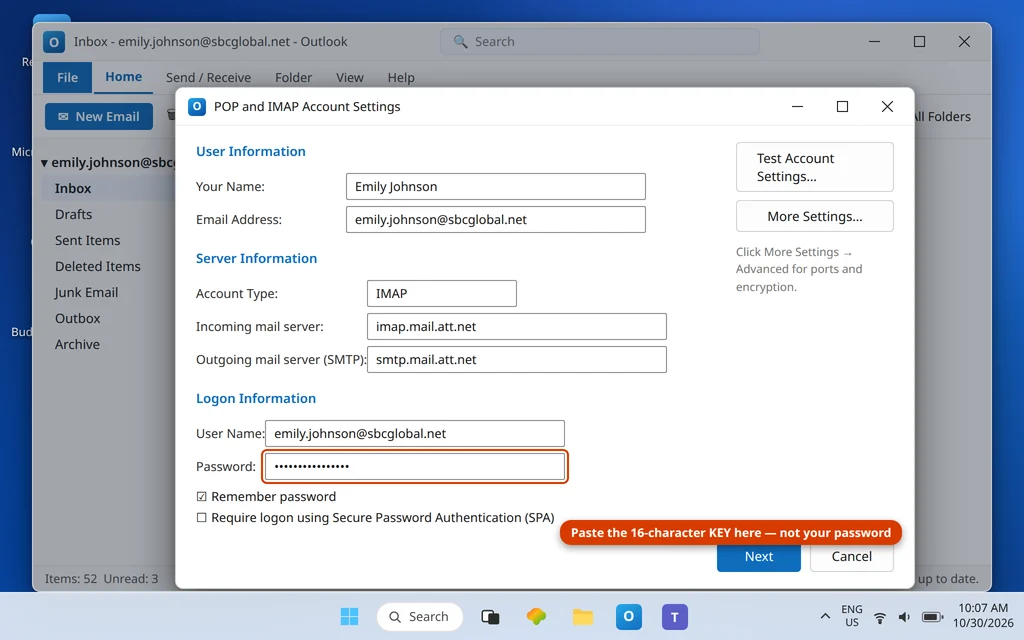Open the Help tab
This screenshot has height=640, width=1024.
[x=401, y=77]
